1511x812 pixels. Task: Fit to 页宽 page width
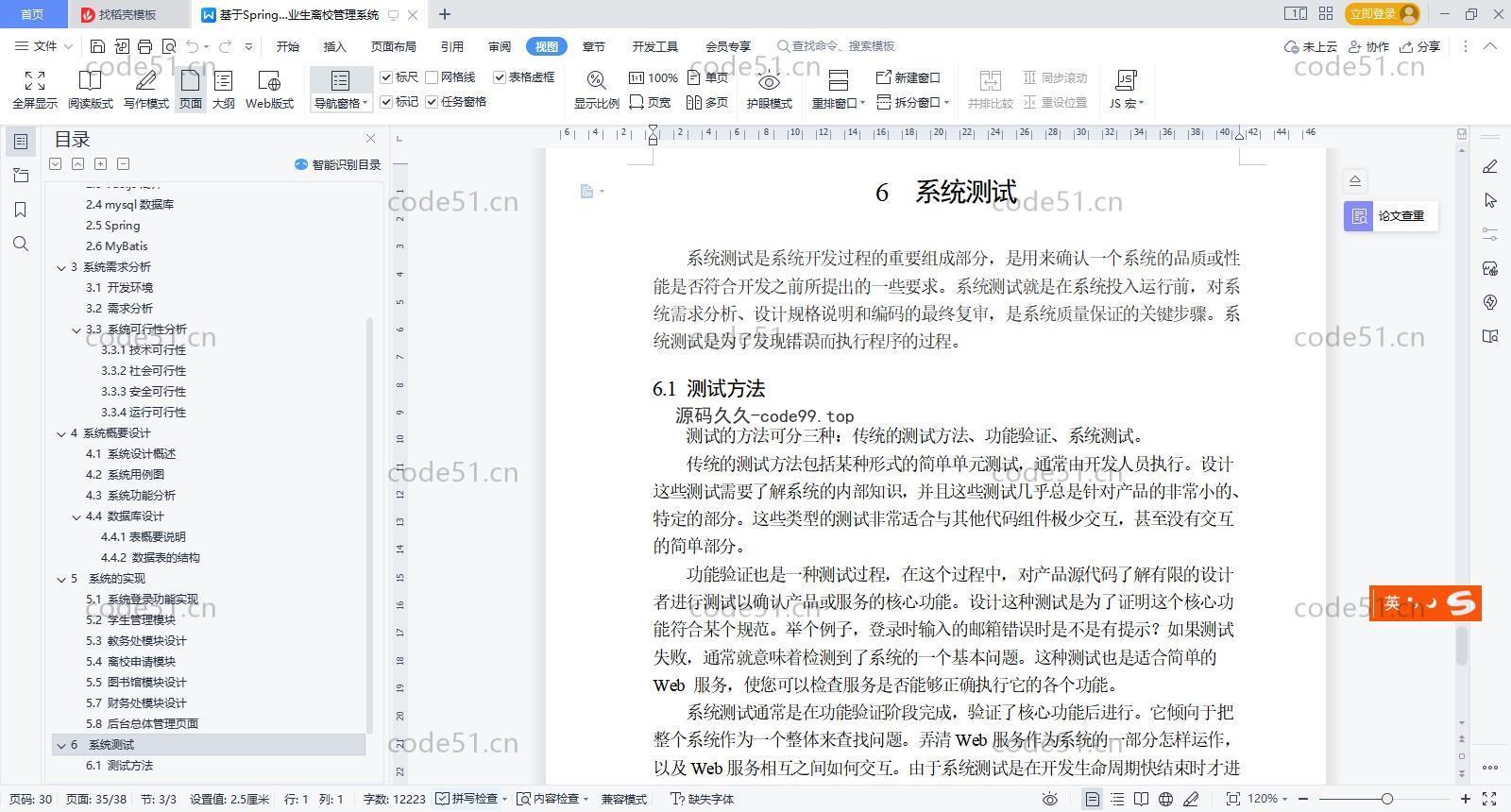651,102
